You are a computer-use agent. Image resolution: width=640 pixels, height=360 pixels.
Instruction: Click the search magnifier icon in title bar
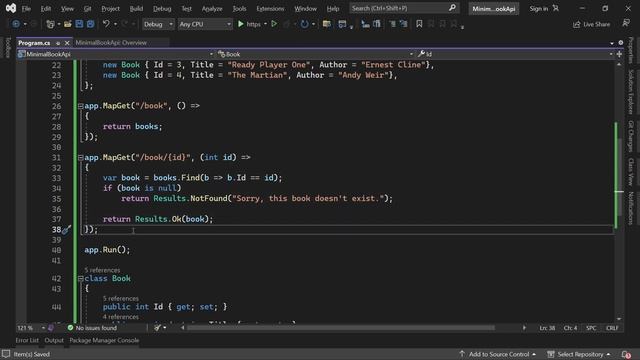[452, 8]
